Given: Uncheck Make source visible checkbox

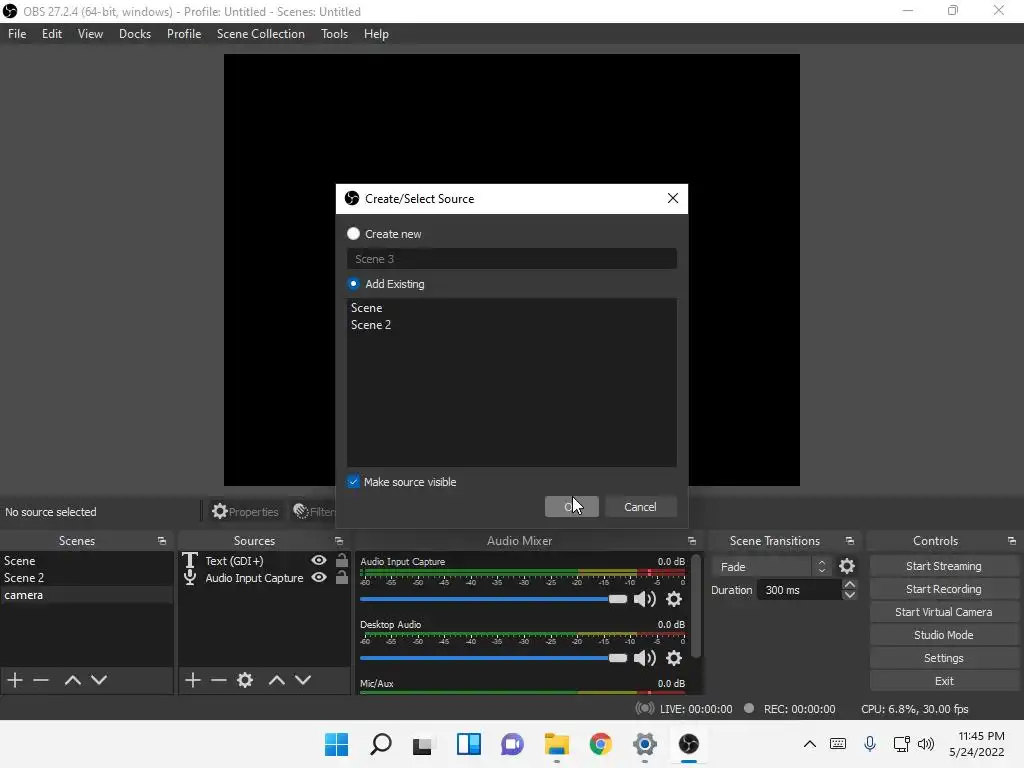Looking at the screenshot, I should point(353,482).
